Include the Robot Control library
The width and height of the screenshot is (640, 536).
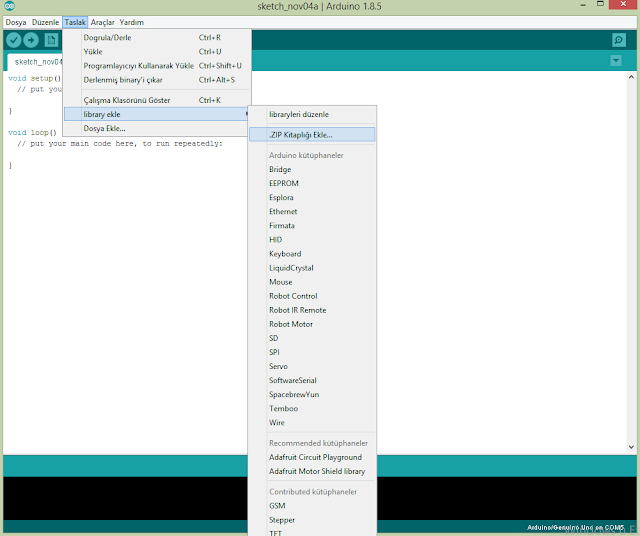click(x=312, y=296)
